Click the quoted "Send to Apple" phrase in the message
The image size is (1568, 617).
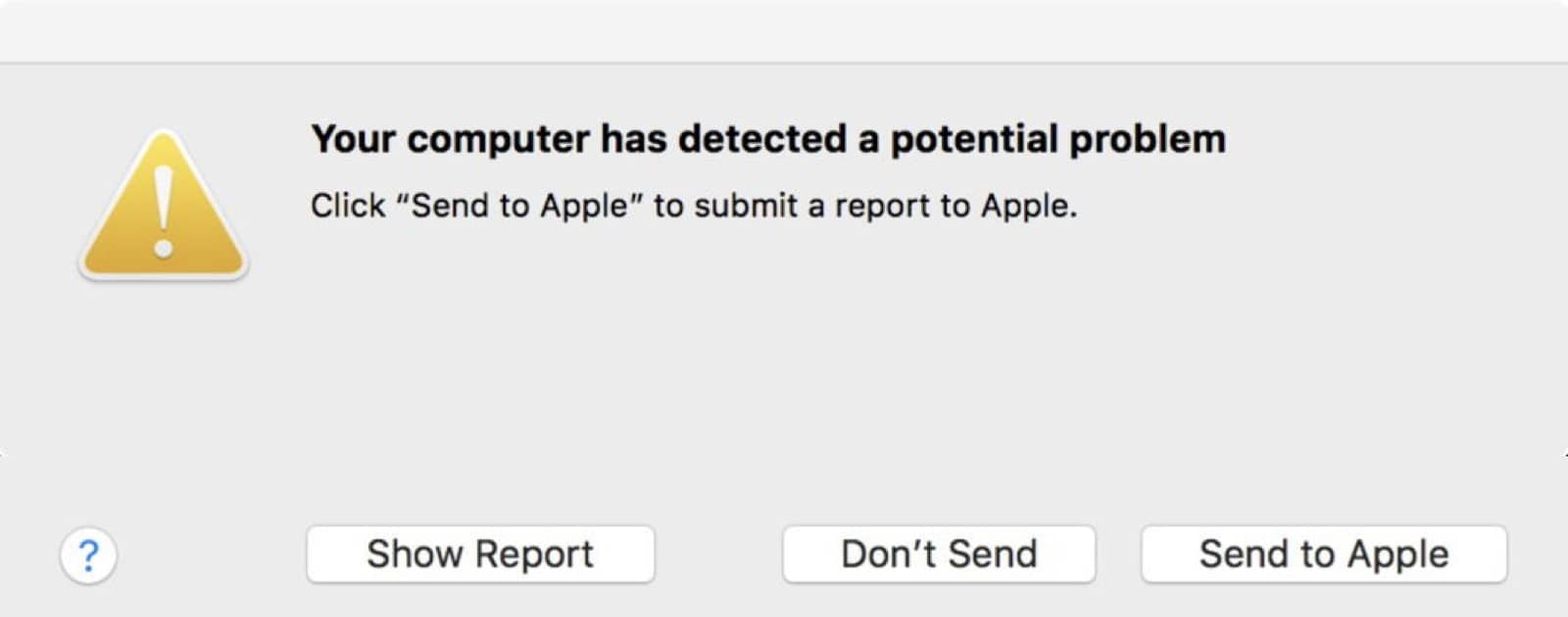pyautogui.click(x=520, y=206)
